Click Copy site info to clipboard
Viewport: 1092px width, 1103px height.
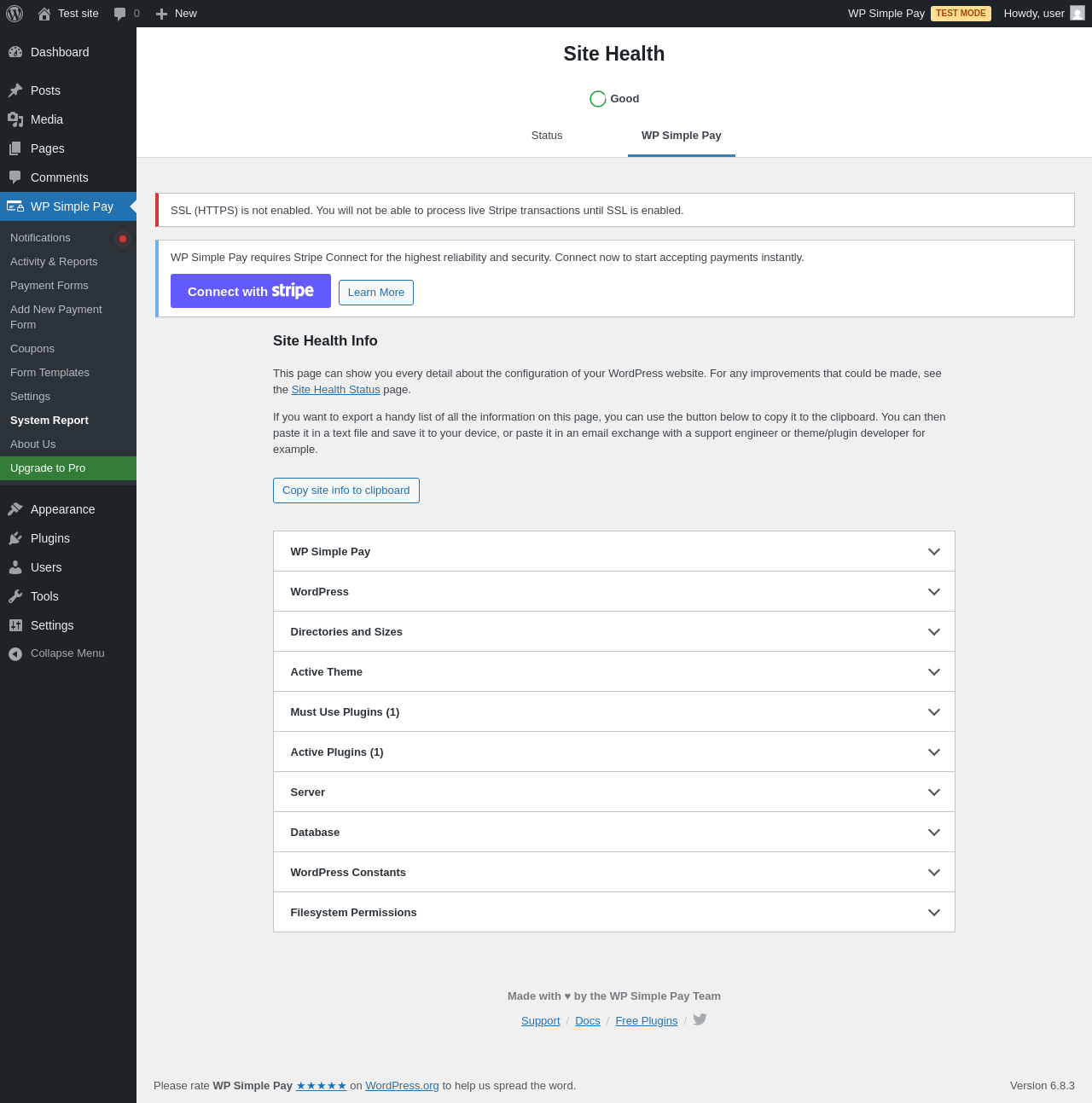pos(346,491)
